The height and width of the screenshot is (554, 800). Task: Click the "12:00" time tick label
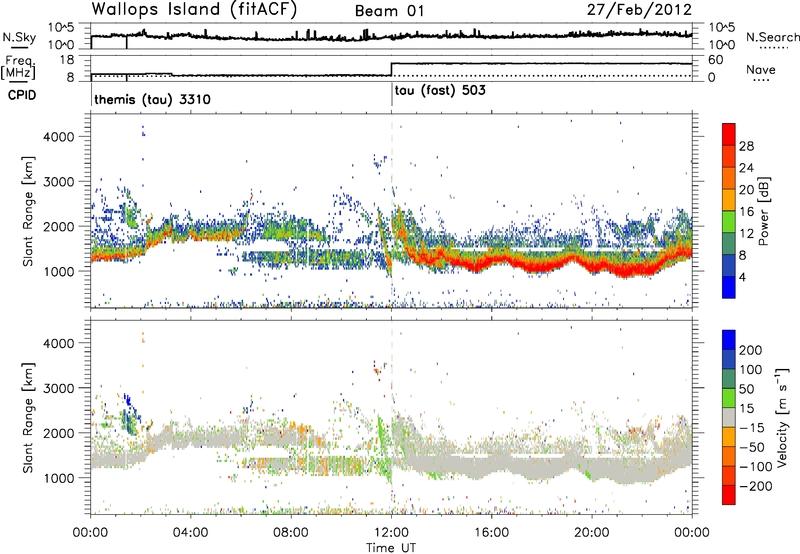coord(391,533)
